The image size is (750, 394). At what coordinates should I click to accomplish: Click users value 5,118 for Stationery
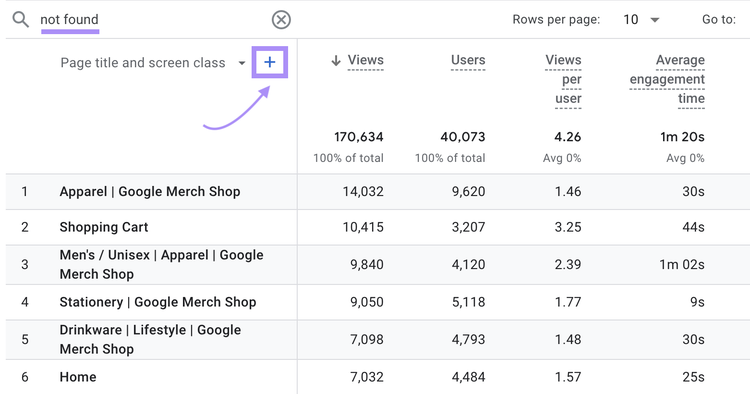point(468,302)
